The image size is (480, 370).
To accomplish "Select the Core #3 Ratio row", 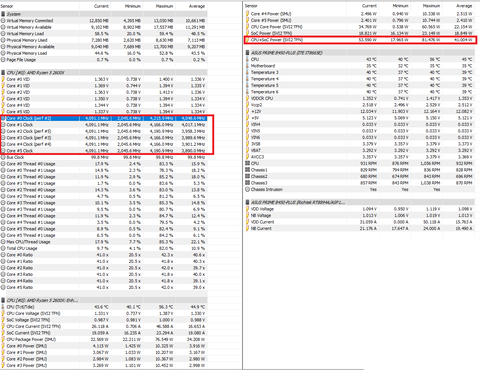I will (x=104, y=274).
